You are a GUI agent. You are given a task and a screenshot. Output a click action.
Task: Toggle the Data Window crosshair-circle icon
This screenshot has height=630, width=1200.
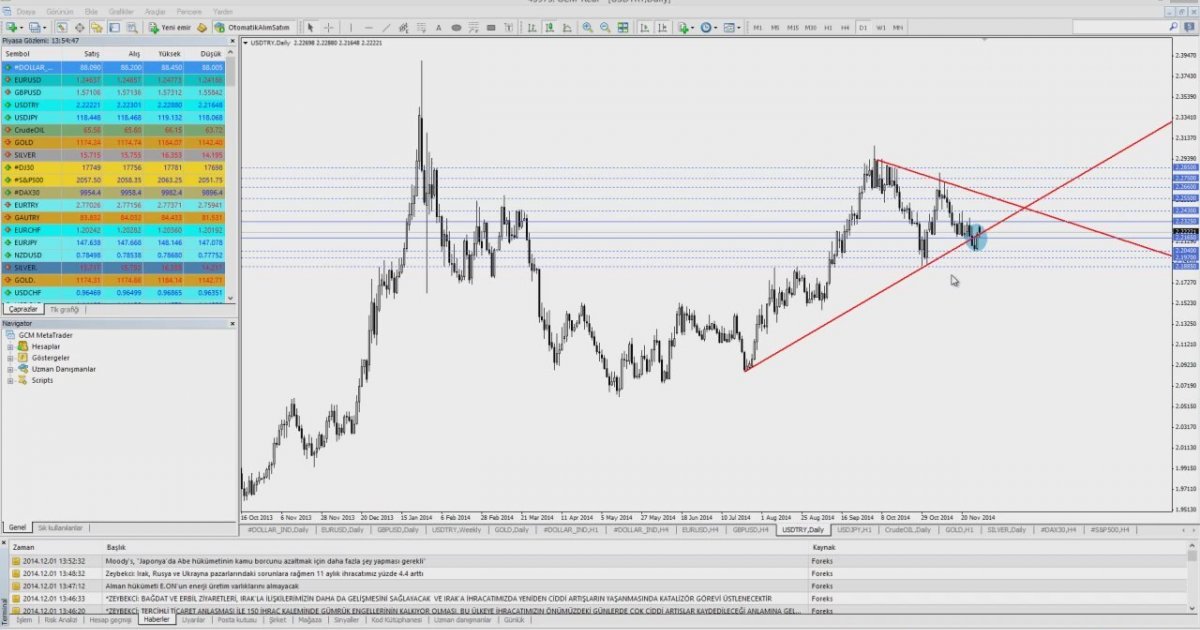79,28
